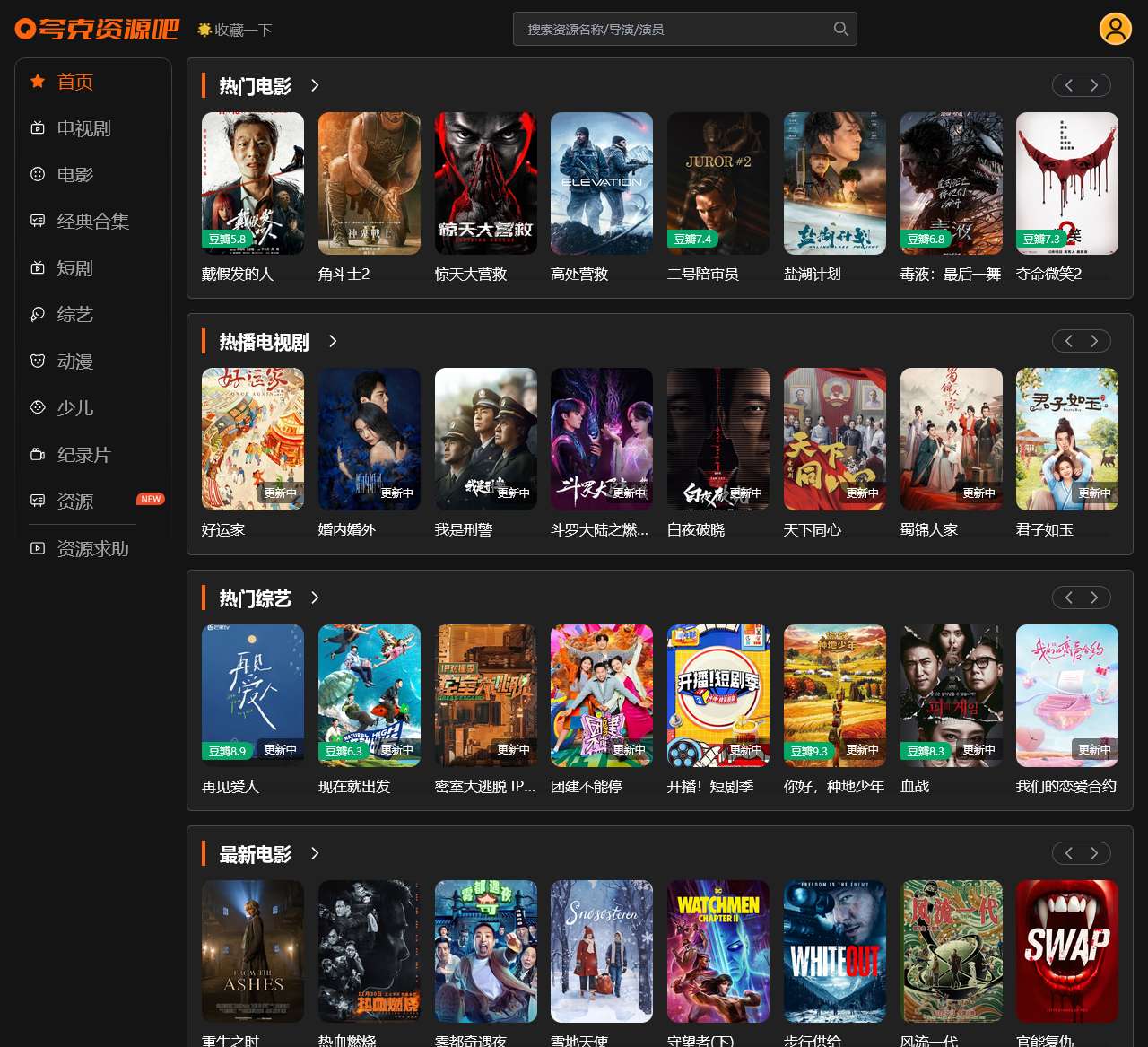Screen dimensions: 1148x1047
Task: Open the WHITEOUT 步行供给 movie poster
Action: pos(835,951)
